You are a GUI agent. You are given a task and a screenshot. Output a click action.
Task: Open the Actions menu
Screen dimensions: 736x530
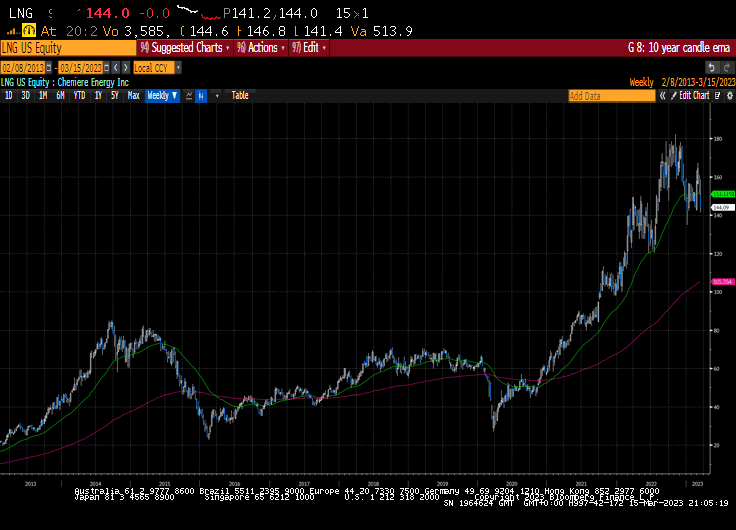click(261, 48)
